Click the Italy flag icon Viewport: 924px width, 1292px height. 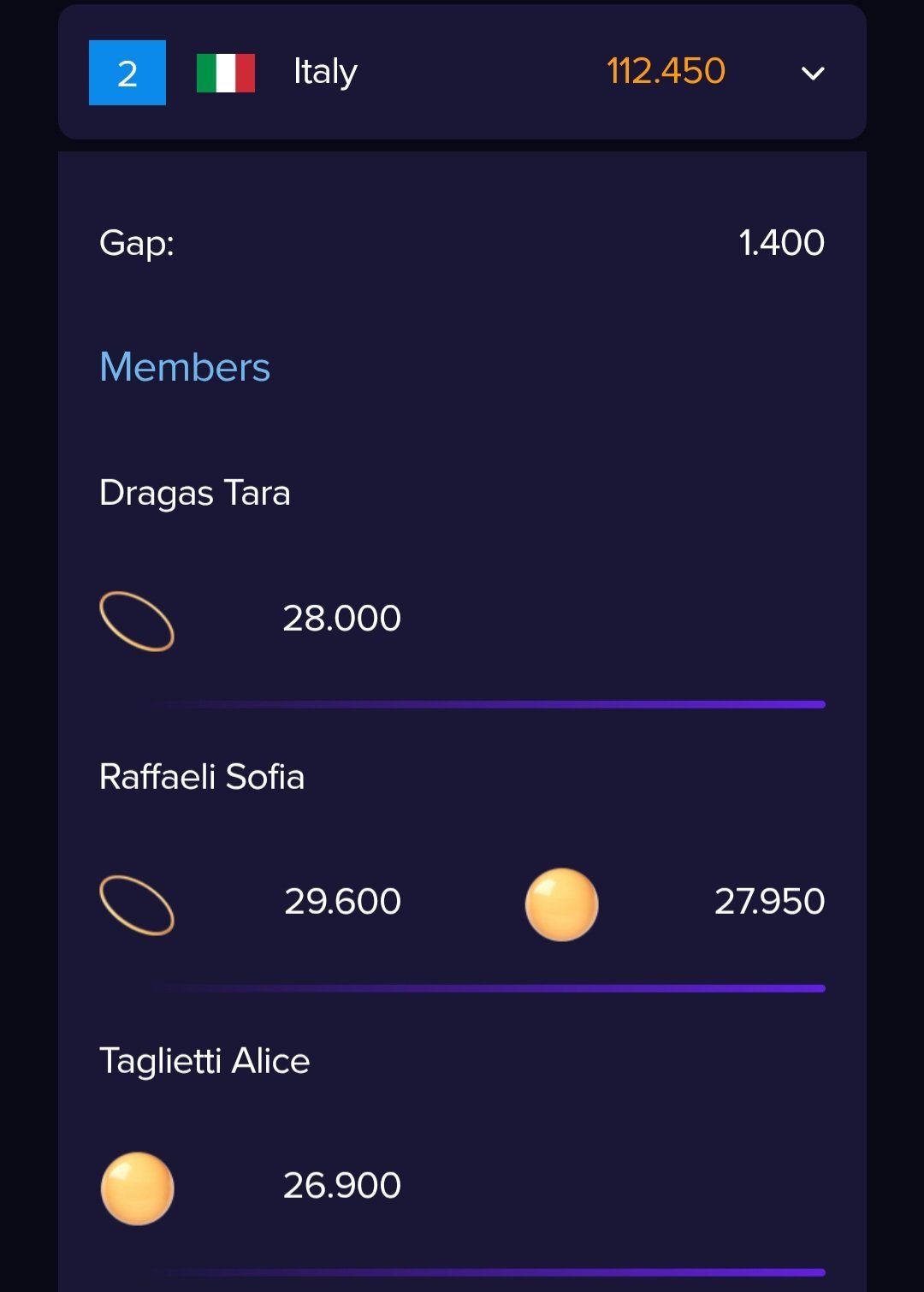click(226, 73)
